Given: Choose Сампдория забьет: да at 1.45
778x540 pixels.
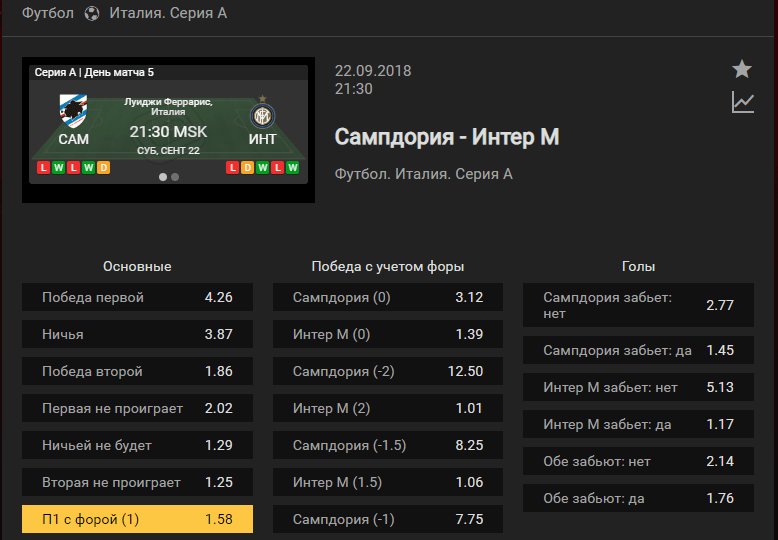Looking at the screenshot, I should [x=639, y=350].
